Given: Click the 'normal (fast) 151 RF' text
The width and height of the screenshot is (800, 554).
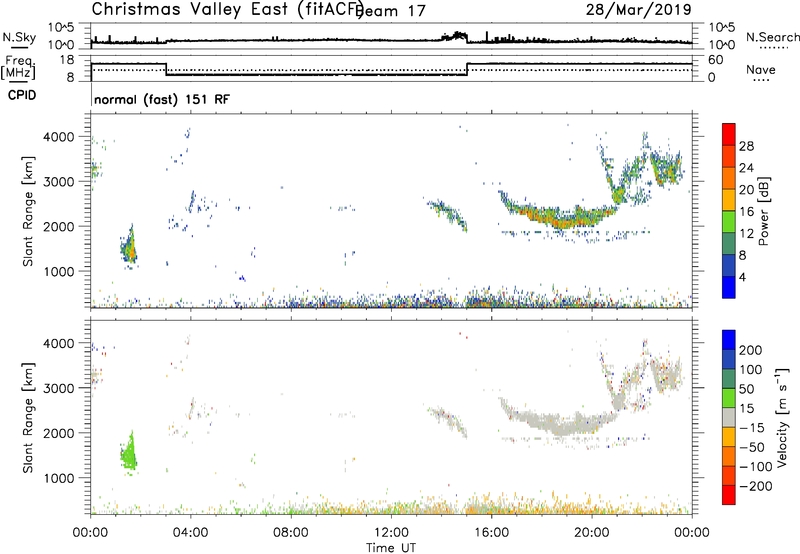Looking at the screenshot, I should [162, 99].
